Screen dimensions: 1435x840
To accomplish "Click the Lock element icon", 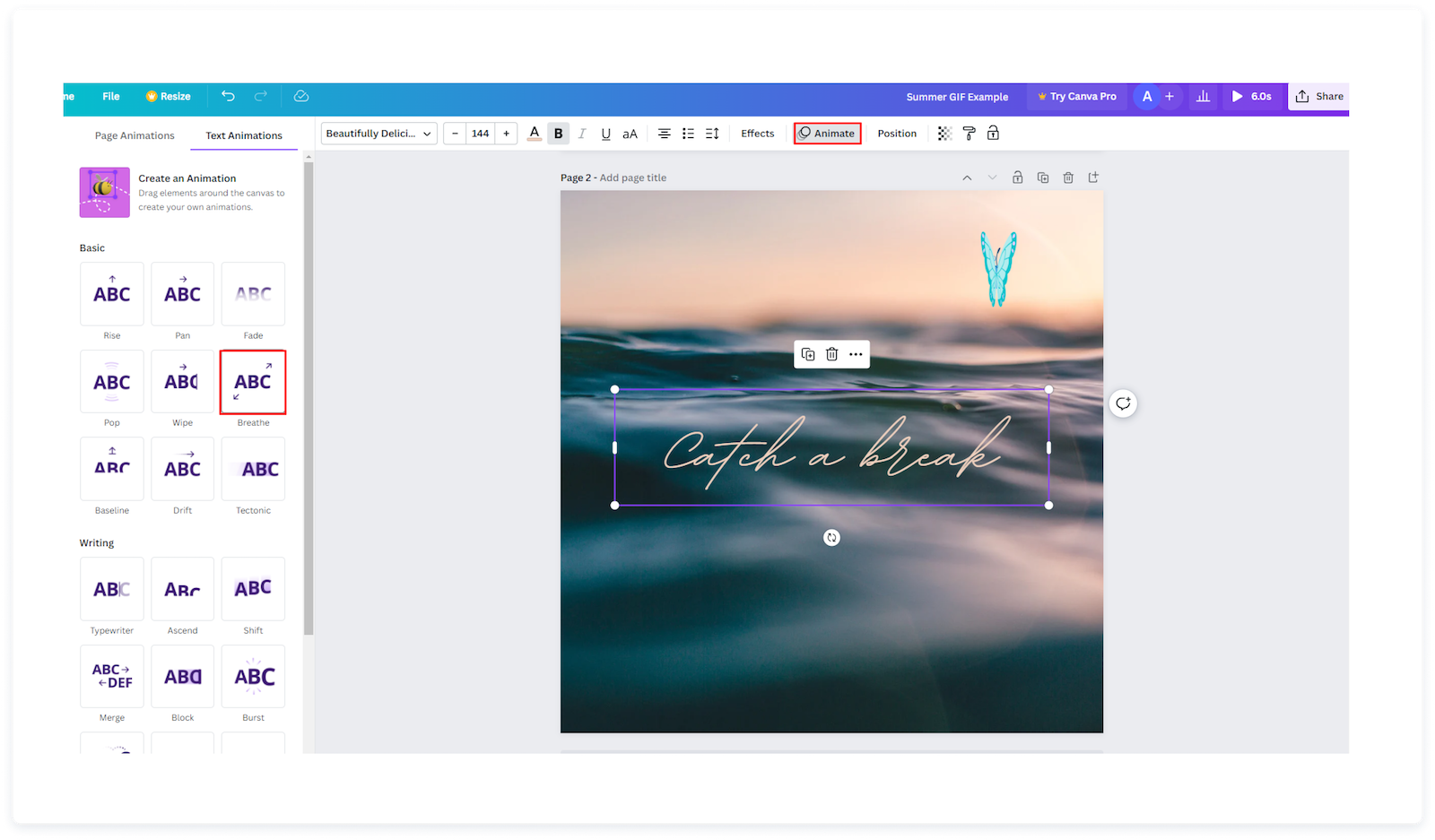I will 993,133.
